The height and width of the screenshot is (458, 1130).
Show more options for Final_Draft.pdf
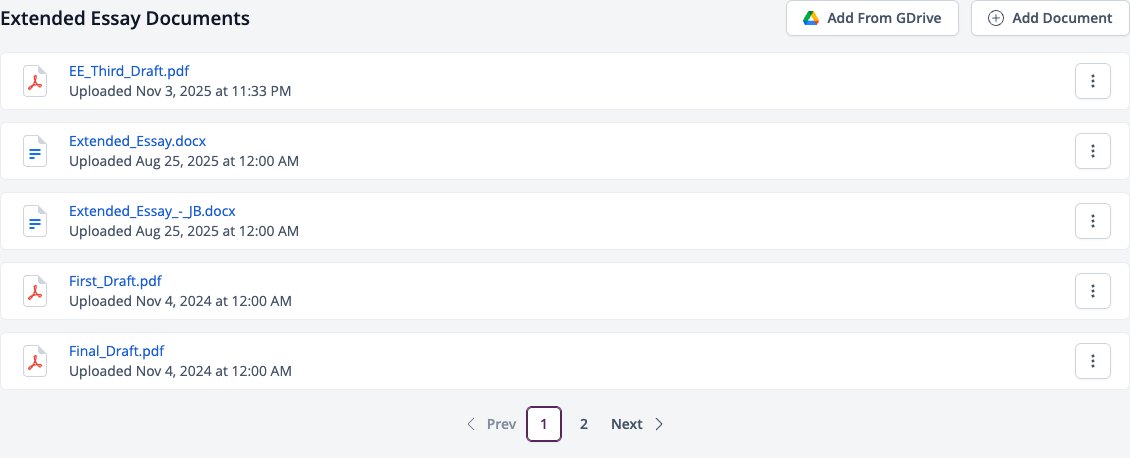1093,361
